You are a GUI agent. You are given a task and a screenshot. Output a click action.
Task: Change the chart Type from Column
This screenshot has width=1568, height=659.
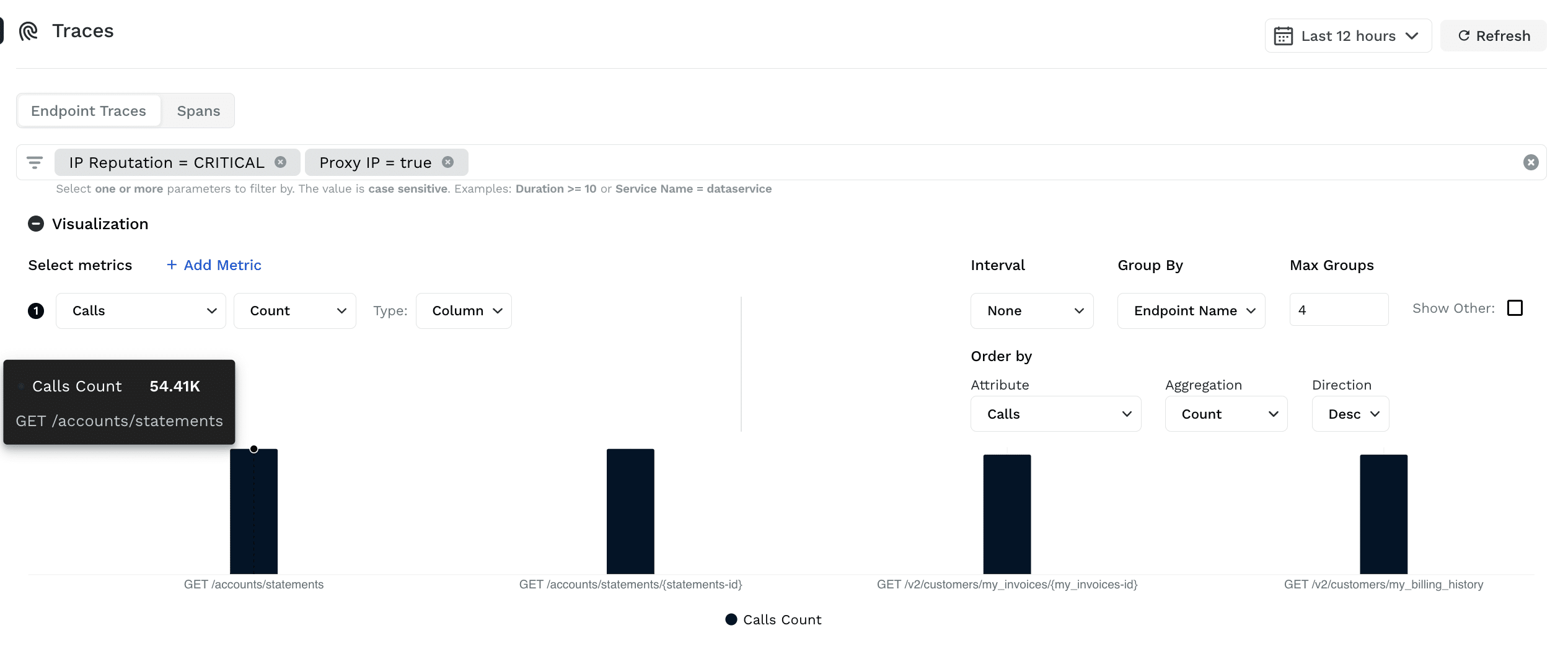coord(464,311)
